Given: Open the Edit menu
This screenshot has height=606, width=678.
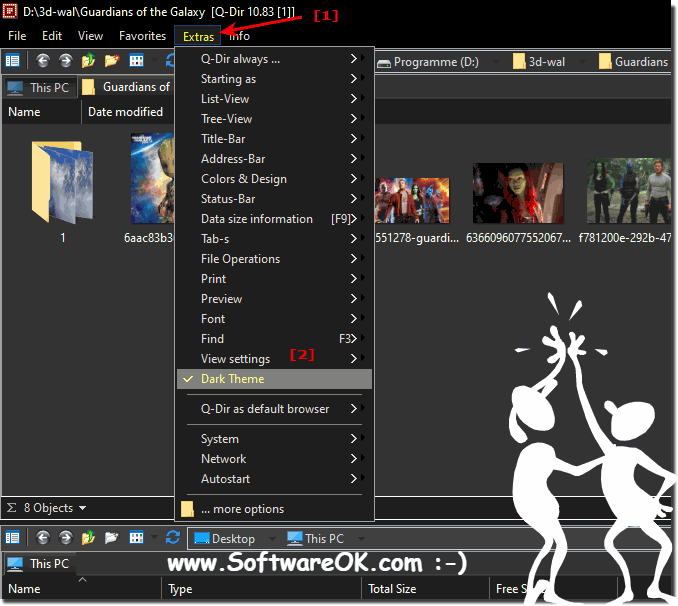Looking at the screenshot, I should click(52, 36).
